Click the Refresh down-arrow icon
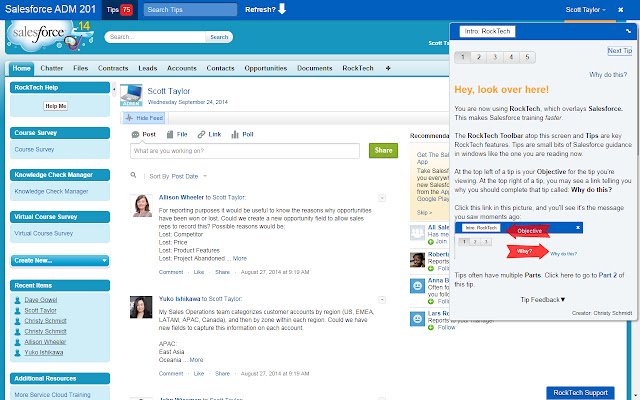Viewport: 640px width, 400px height. click(x=282, y=9)
